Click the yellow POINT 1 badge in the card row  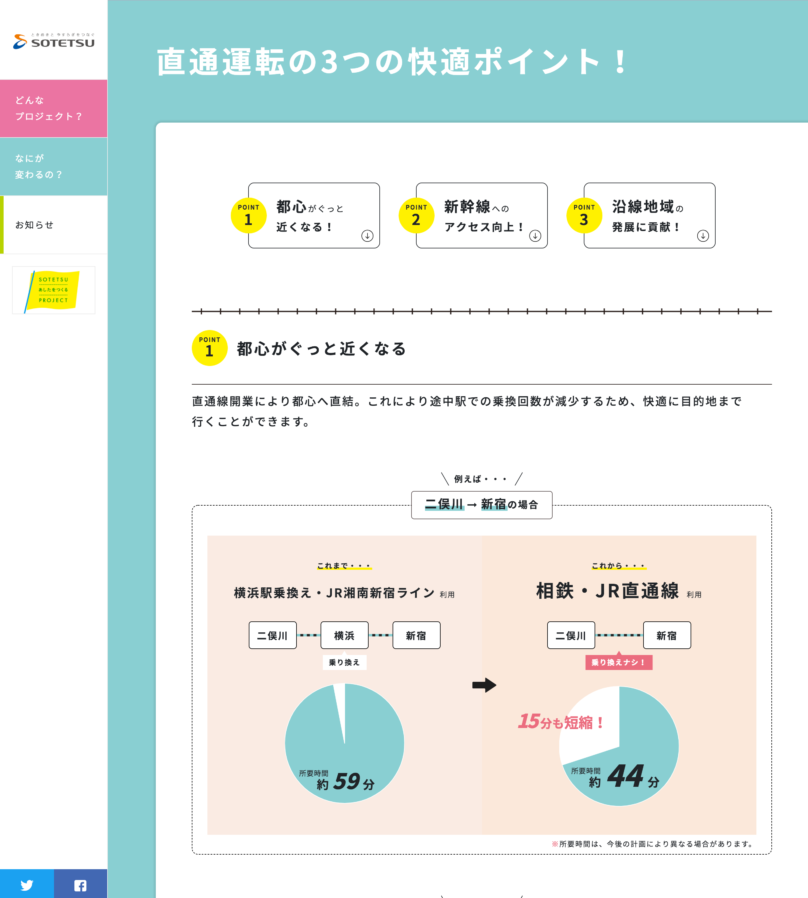pyautogui.click(x=248, y=215)
